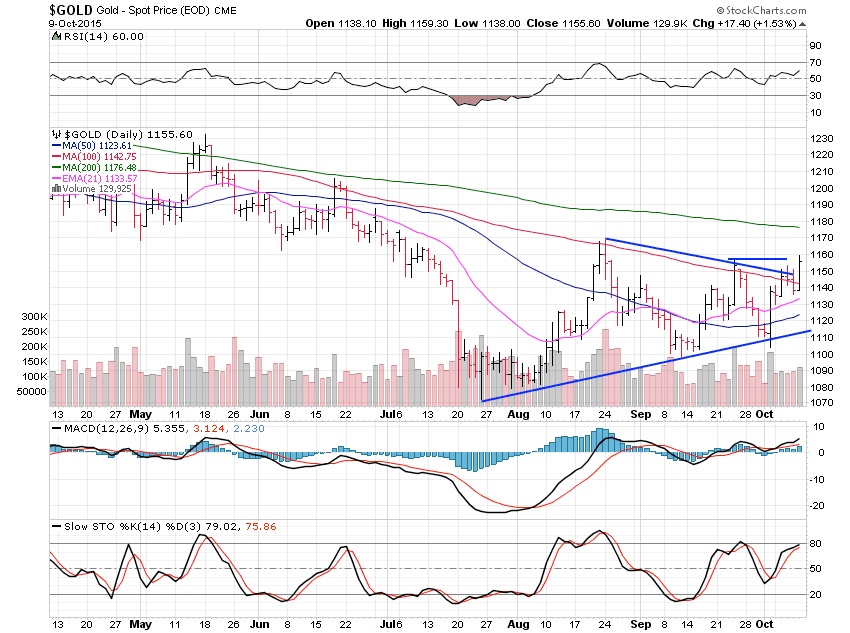
Task: Click the MA(50) blue legend swatch
Action: [56, 146]
